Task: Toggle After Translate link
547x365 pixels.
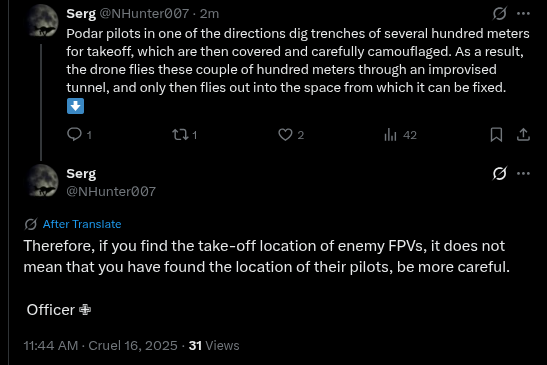Action: (82, 224)
